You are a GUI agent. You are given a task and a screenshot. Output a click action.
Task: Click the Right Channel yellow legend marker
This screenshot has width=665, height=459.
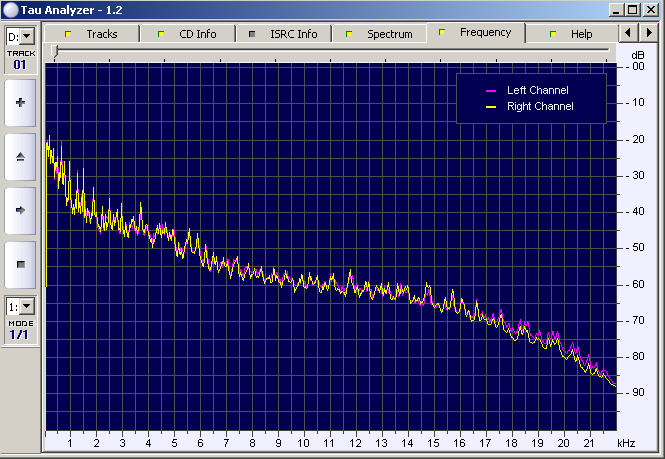pyautogui.click(x=490, y=107)
